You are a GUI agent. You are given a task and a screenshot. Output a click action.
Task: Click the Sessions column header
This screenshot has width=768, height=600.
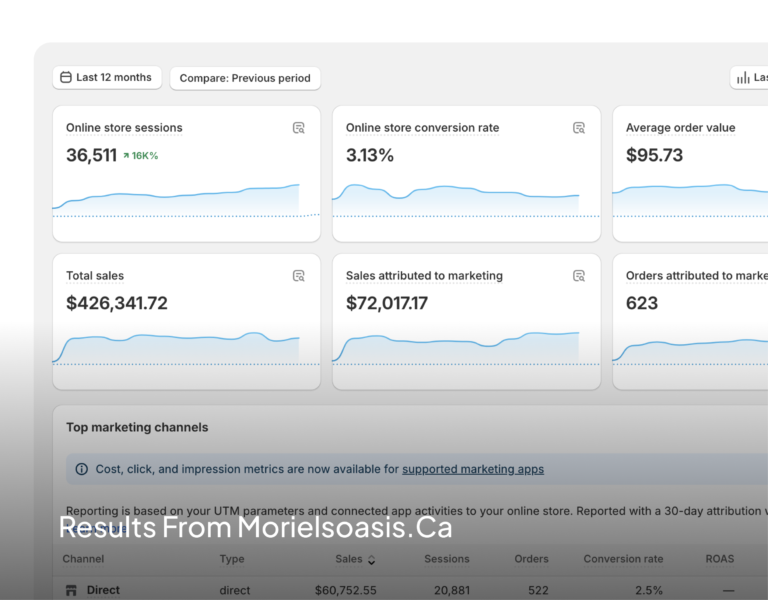pyautogui.click(x=447, y=559)
